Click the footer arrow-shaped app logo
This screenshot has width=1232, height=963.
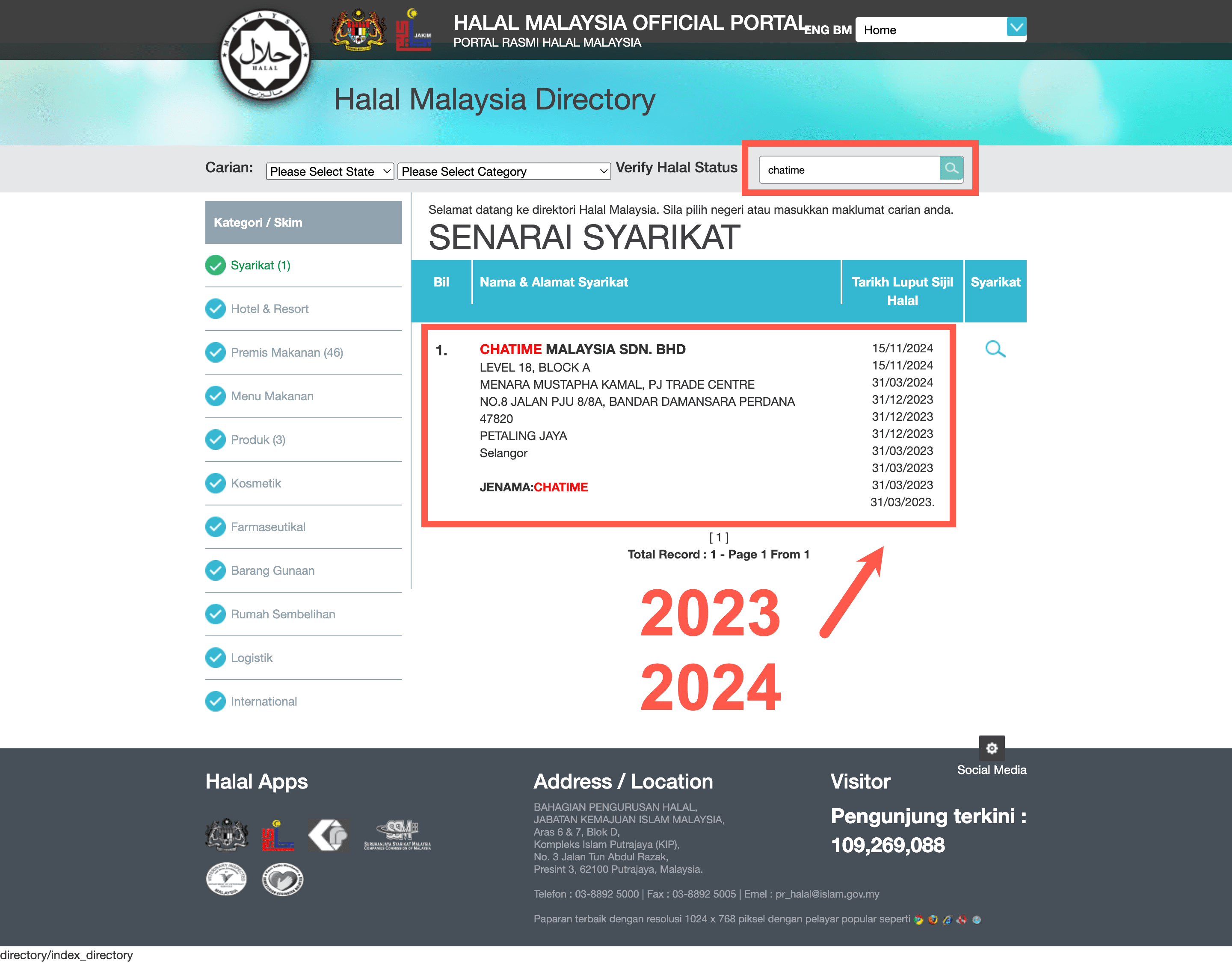pyautogui.click(x=328, y=835)
